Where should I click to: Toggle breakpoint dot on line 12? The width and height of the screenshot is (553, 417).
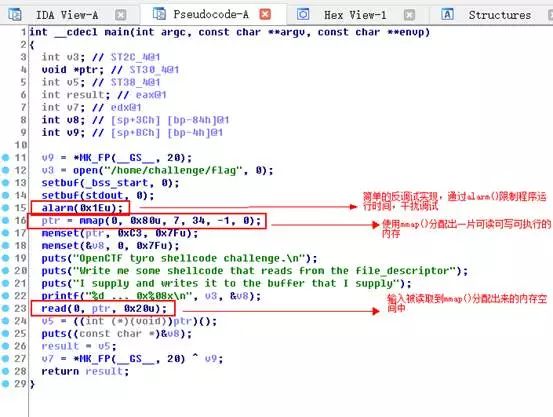point(5,170)
